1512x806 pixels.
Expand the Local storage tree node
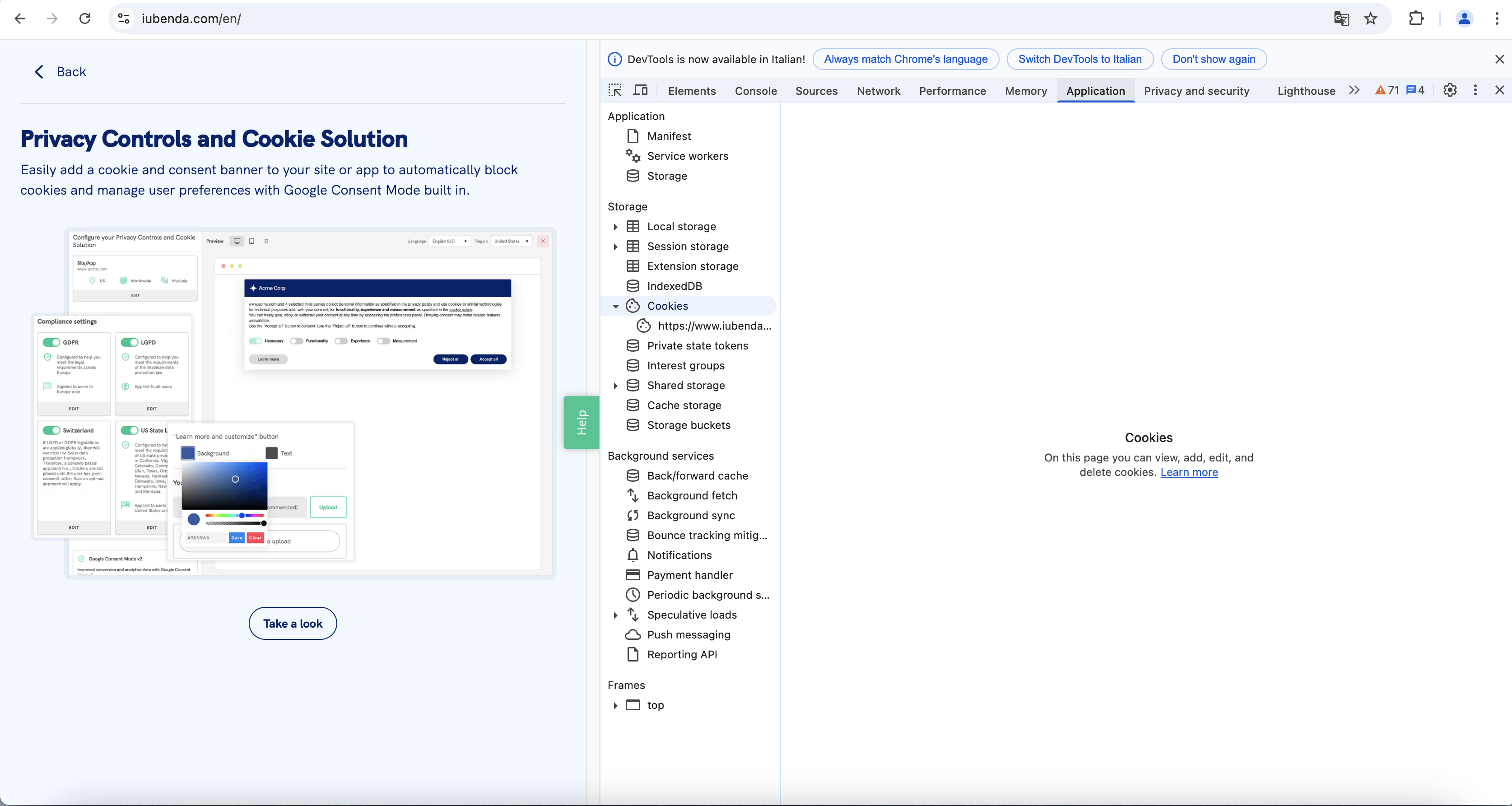pos(615,227)
